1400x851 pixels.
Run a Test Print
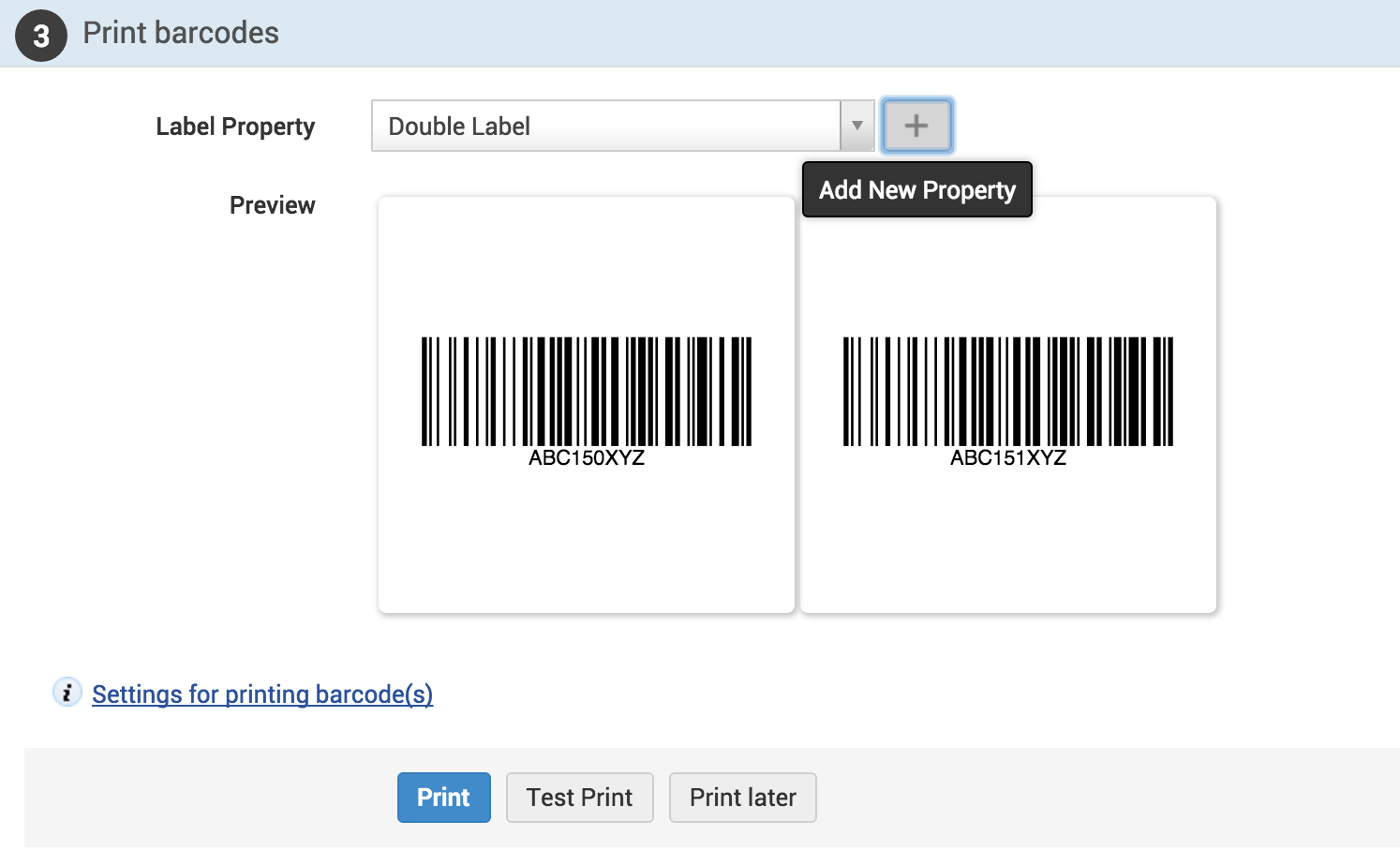coord(579,798)
